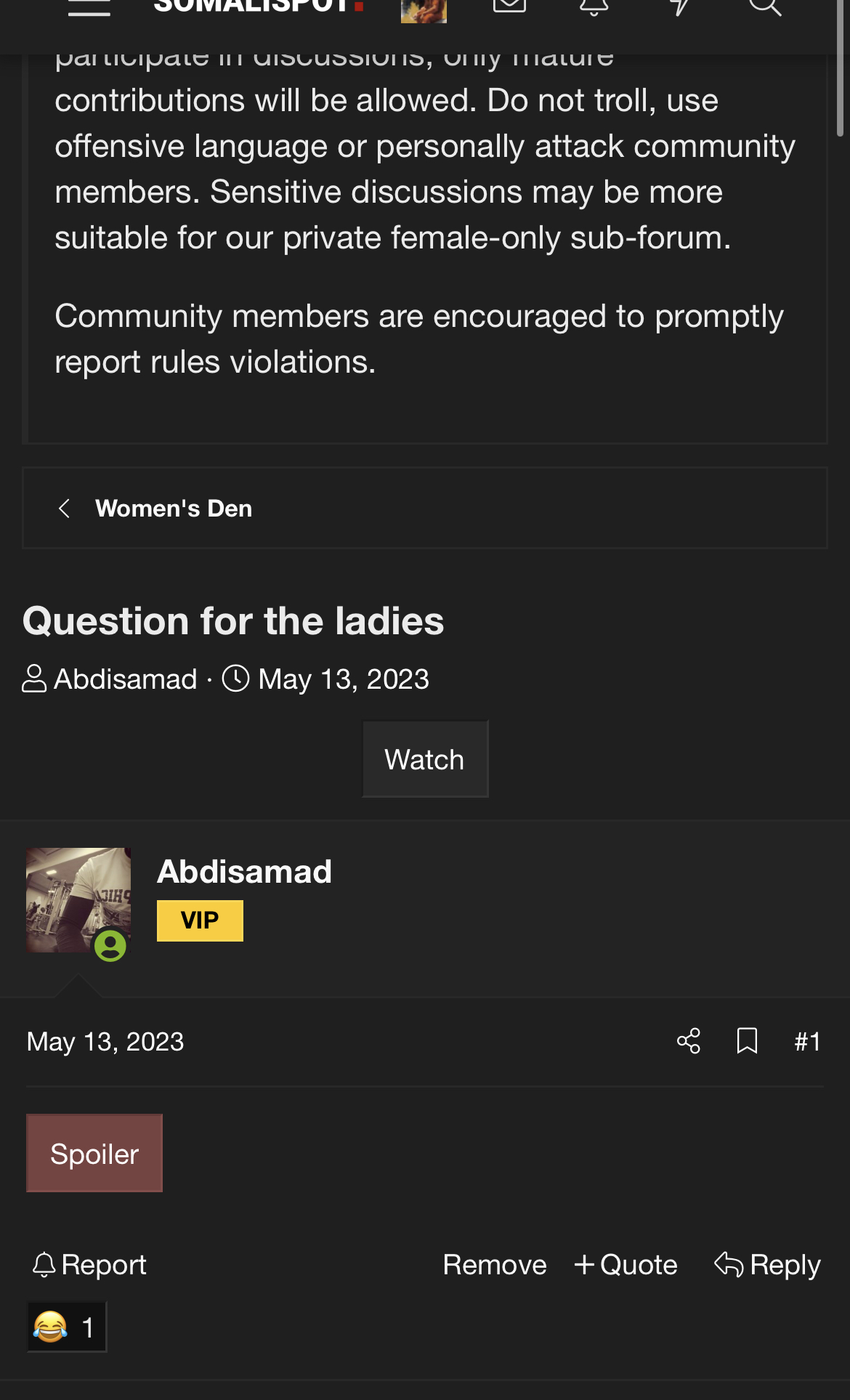Click Remove on the post

pyautogui.click(x=495, y=1265)
